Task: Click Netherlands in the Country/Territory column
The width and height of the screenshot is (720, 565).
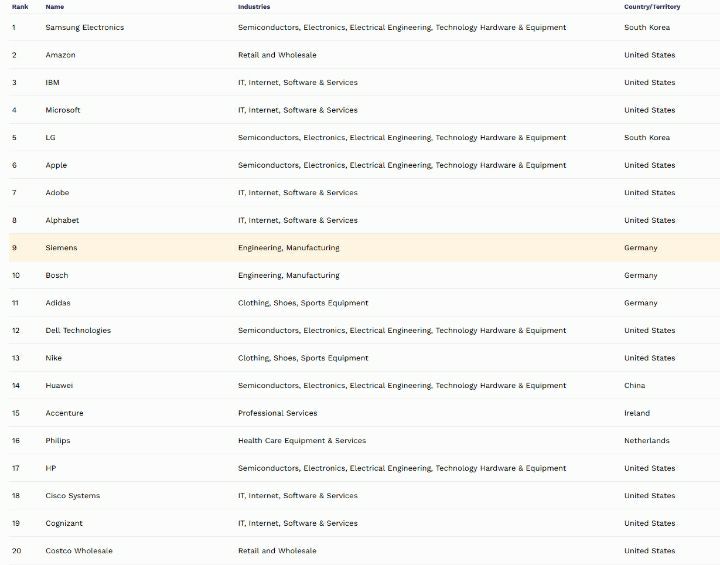Action: [x=647, y=440]
